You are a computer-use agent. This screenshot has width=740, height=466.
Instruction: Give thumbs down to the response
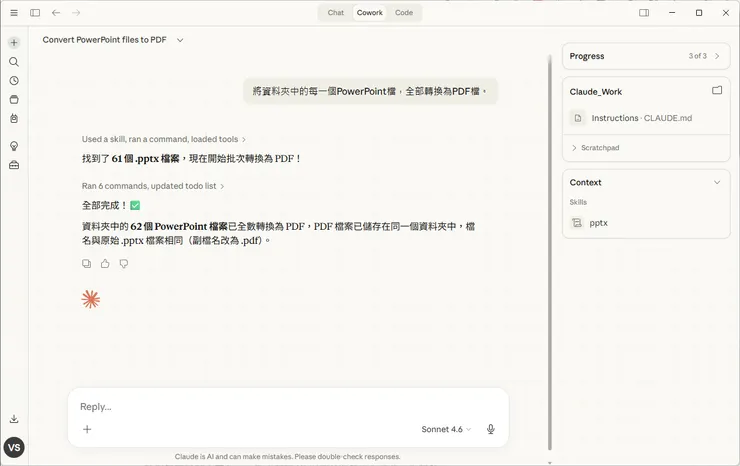[x=124, y=263]
